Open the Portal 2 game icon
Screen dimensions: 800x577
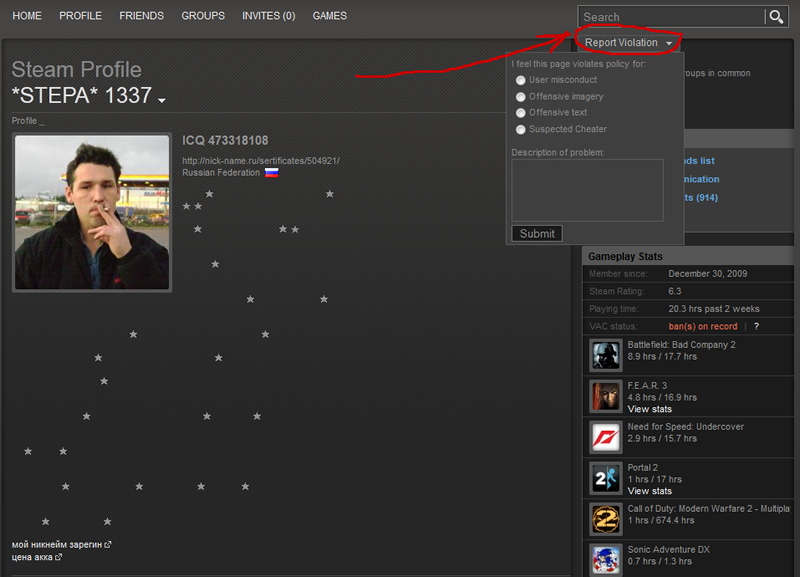coord(606,478)
